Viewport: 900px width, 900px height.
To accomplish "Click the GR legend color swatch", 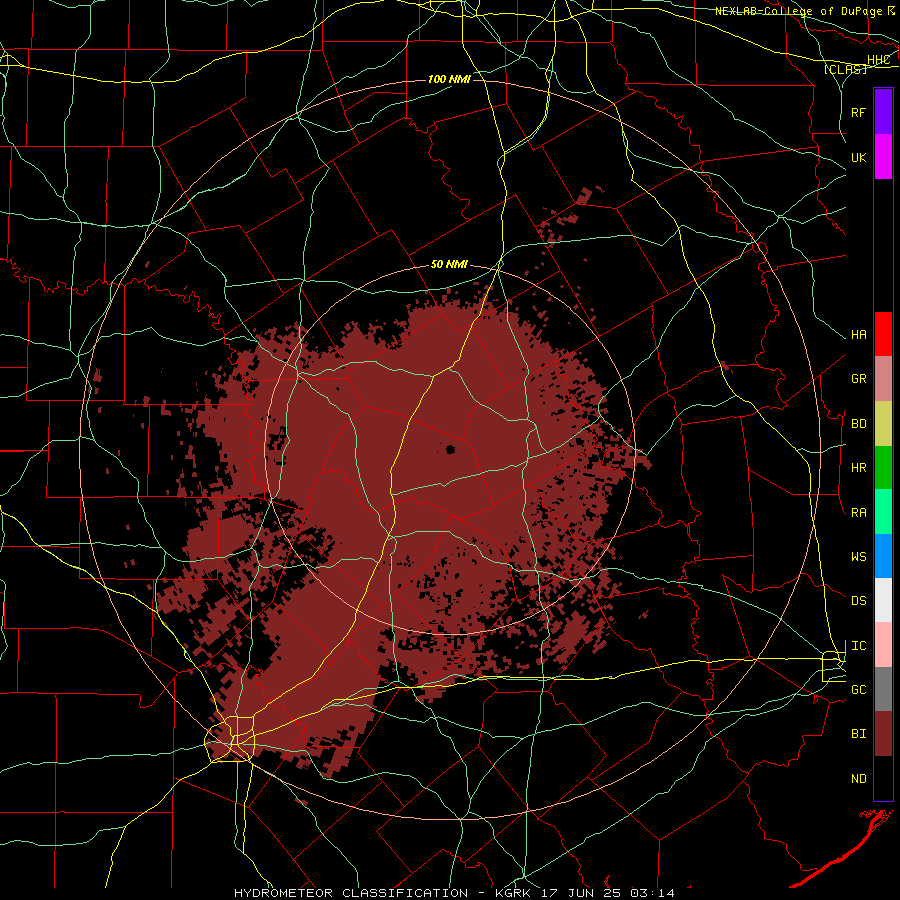I will tap(883, 379).
